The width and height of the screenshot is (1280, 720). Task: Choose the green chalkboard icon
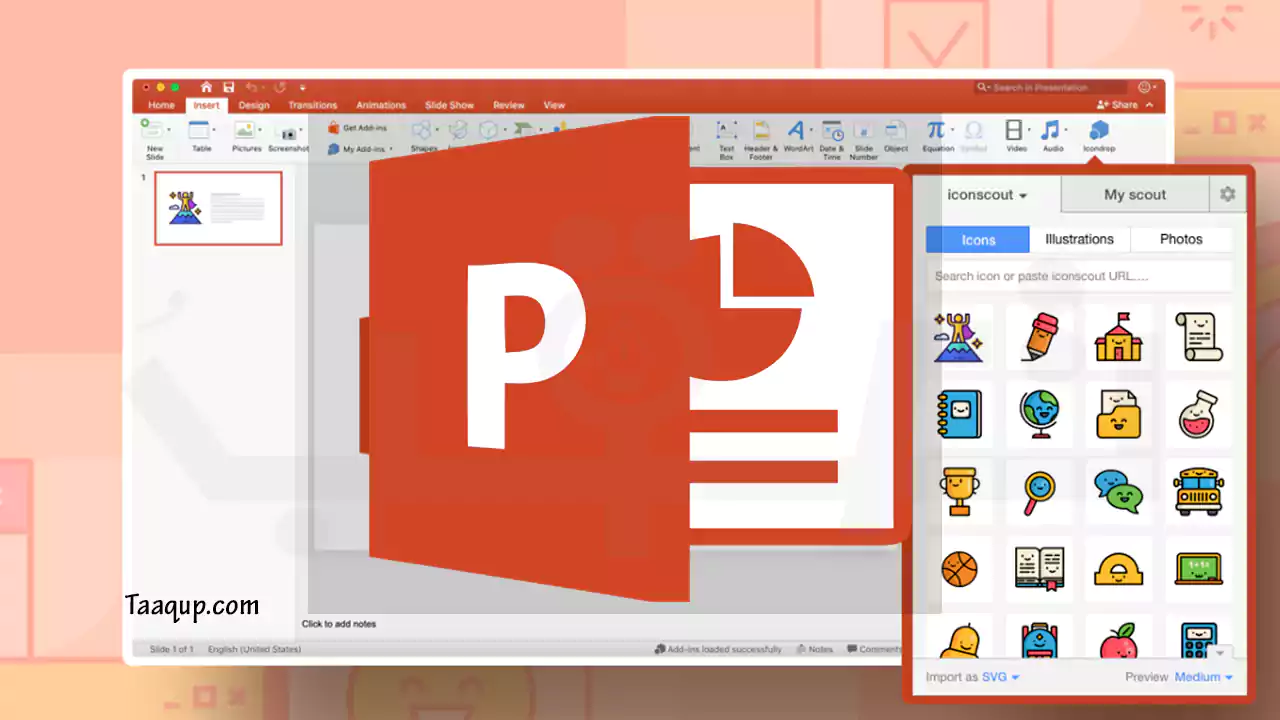coord(1198,569)
